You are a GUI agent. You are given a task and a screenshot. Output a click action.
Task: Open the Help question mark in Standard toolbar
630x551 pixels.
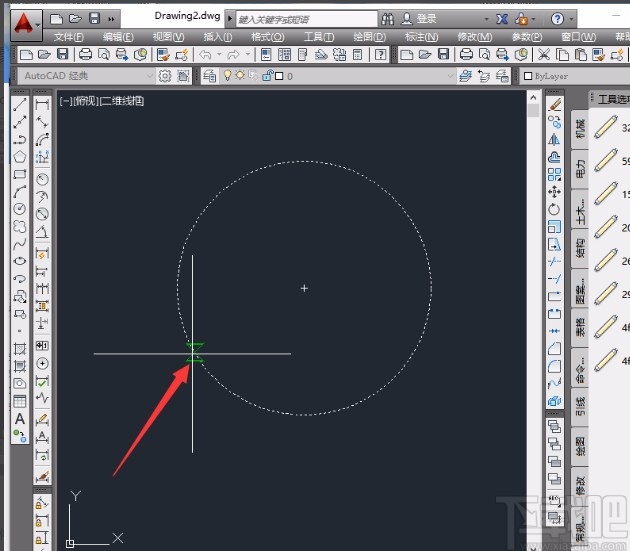(380, 54)
